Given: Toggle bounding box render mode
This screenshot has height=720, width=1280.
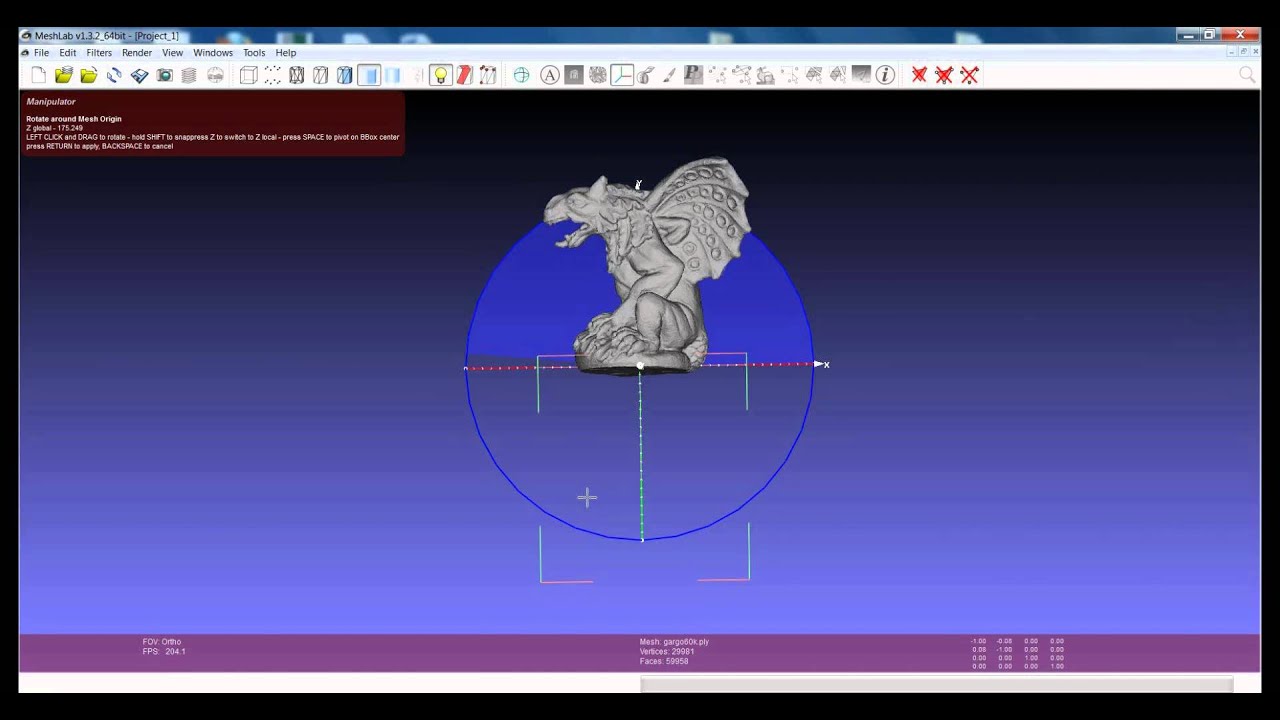Looking at the screenshot, I should coord(249,75).
